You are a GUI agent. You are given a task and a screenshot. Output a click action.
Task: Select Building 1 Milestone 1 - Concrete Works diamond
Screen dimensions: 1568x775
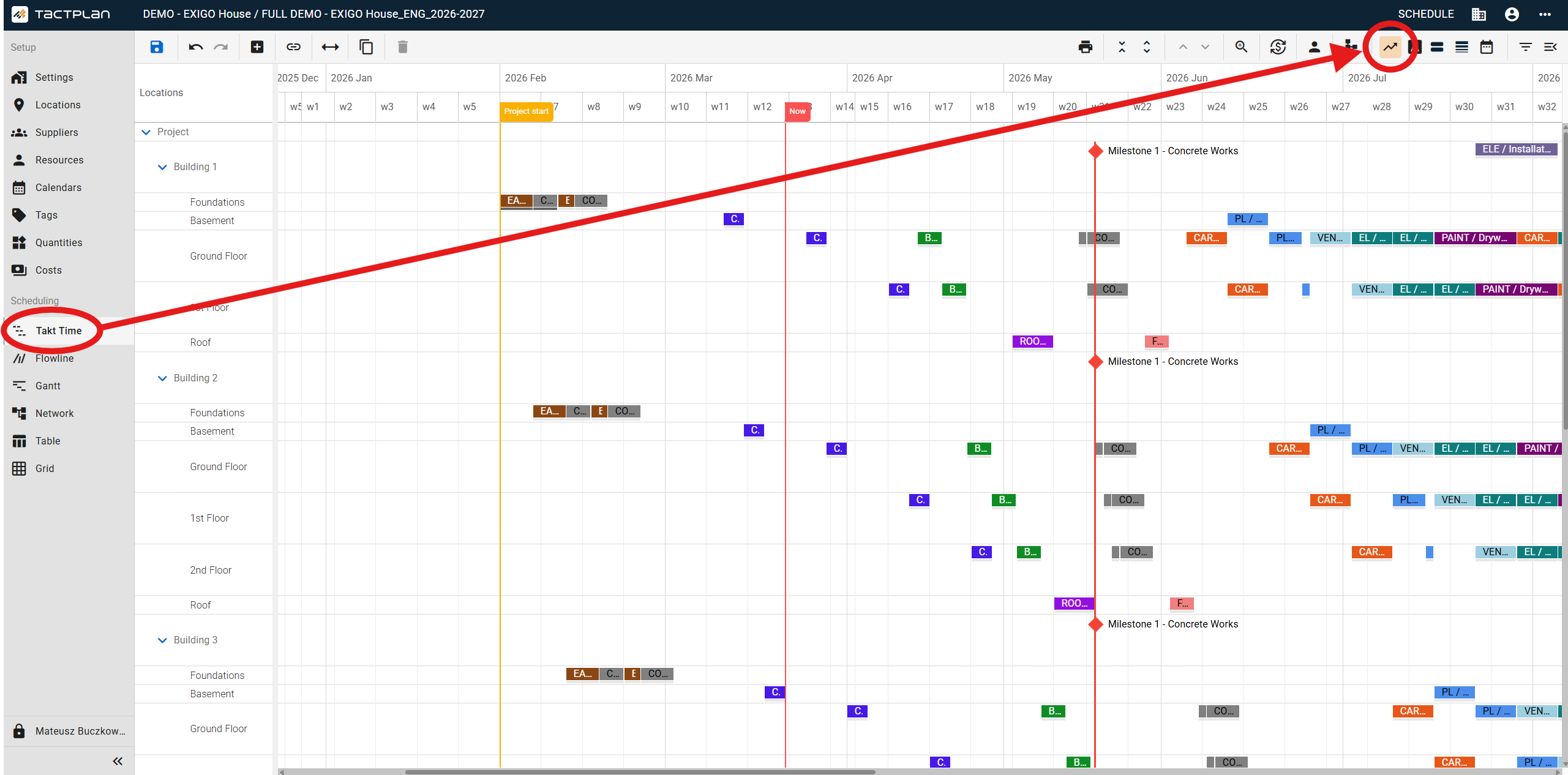coord(1095,151)
